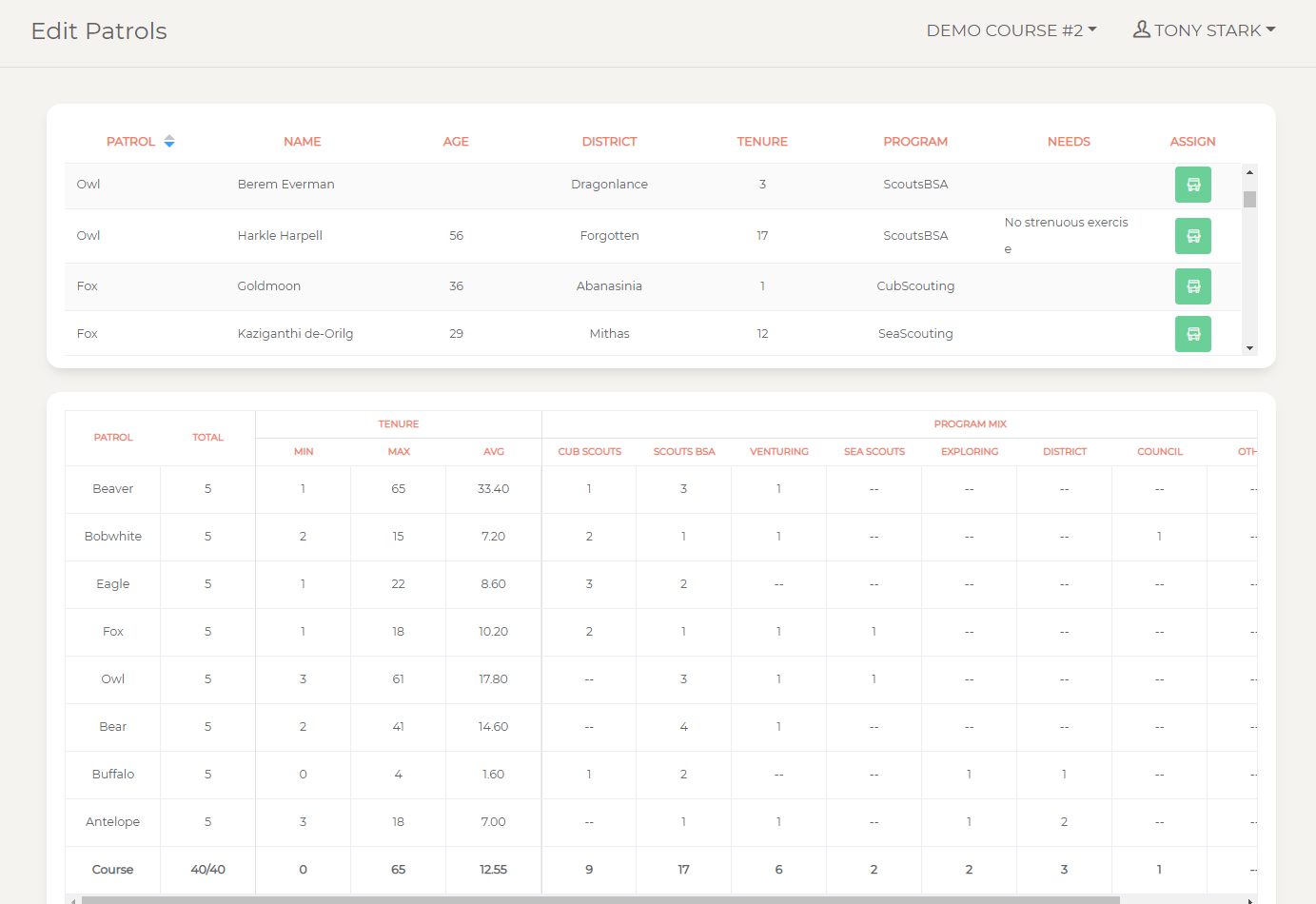
Task: Sort members list by District column
Action: (609, 142)
